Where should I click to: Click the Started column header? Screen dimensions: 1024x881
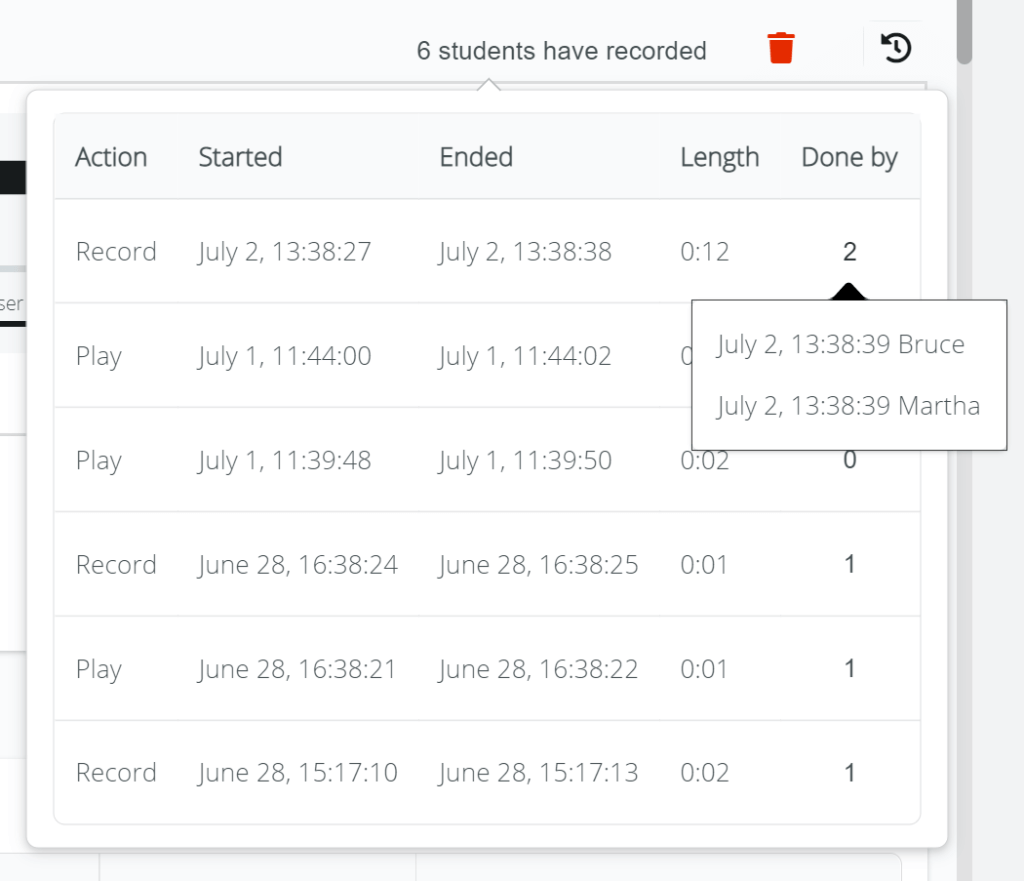[240, 157]
